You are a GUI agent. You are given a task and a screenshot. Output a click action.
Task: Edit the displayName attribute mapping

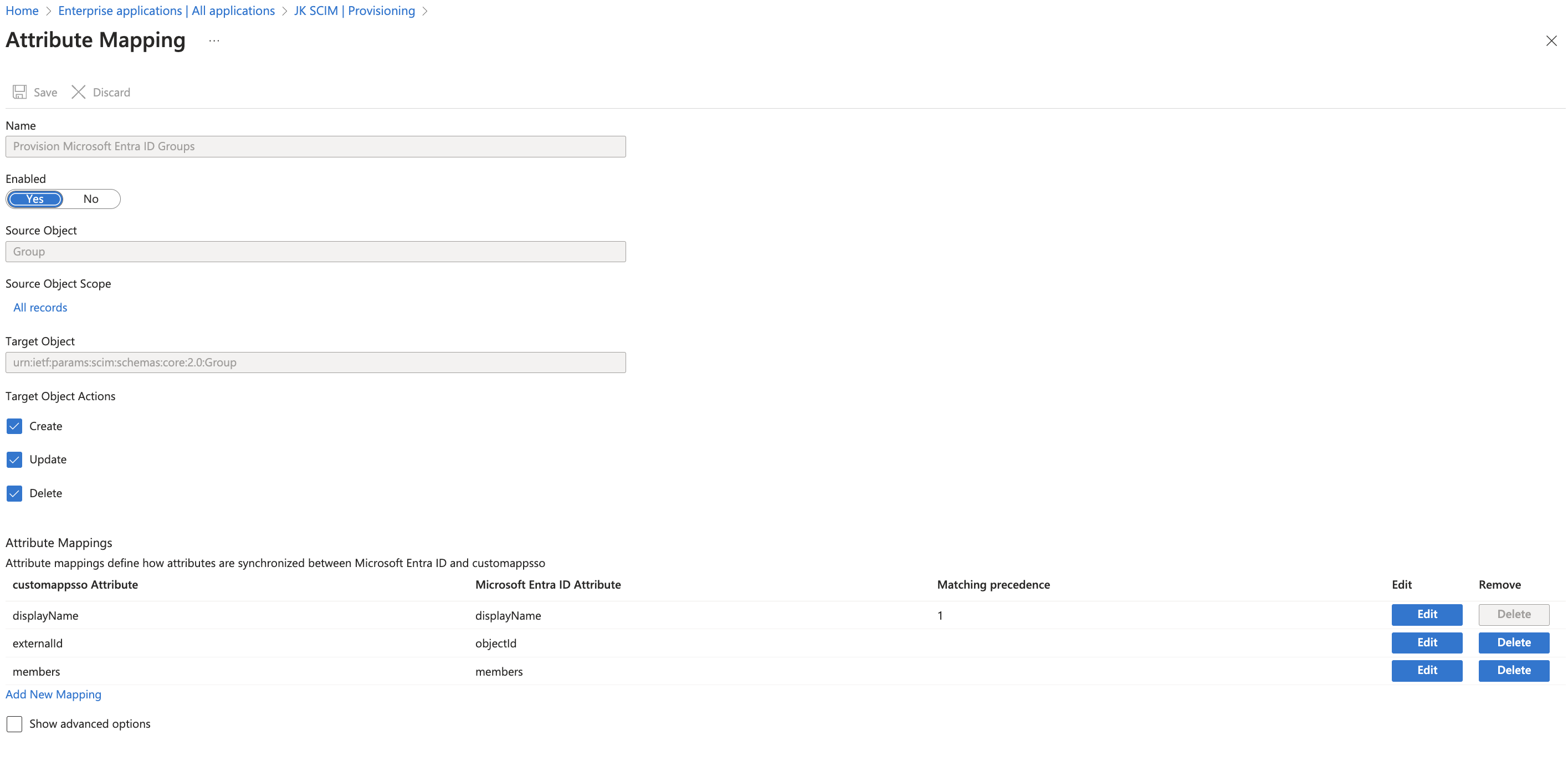click(1426, 615)
